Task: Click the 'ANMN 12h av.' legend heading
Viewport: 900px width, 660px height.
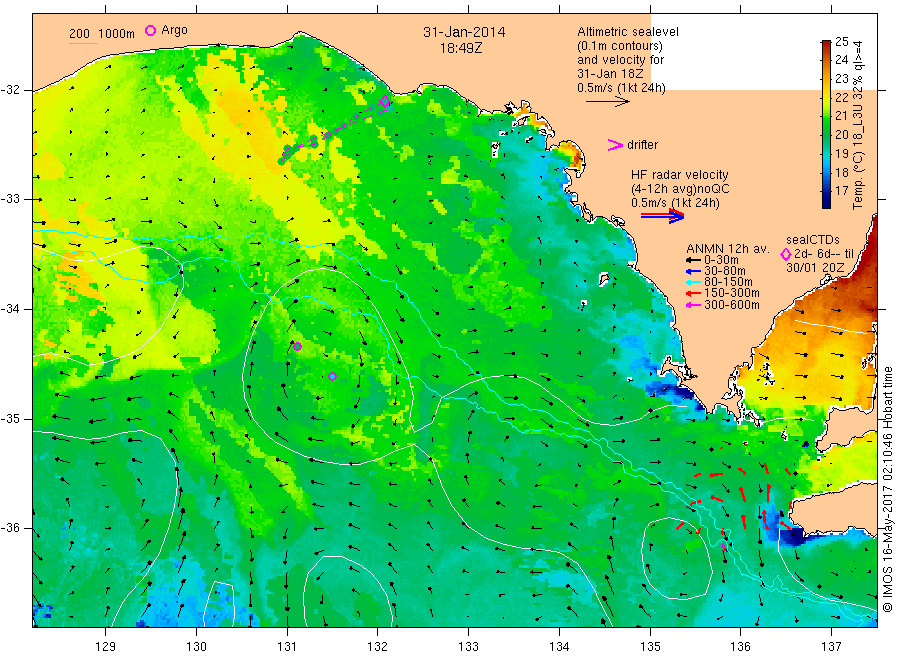Action: tap(728, 249)
